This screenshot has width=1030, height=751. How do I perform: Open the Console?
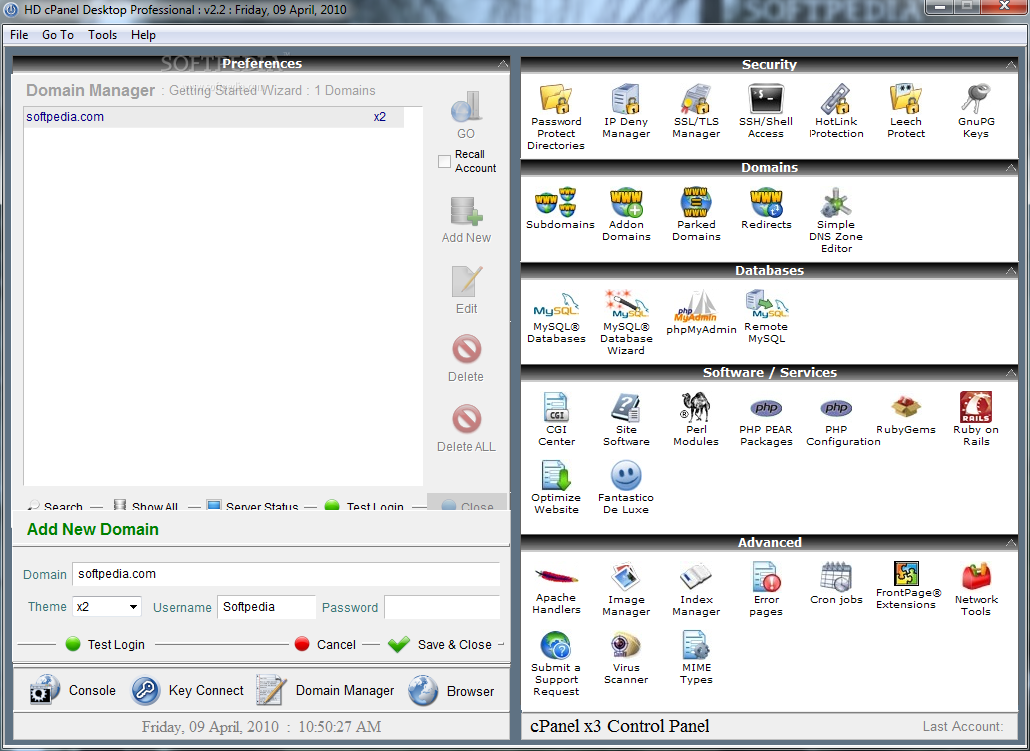(x=73, y=691)
